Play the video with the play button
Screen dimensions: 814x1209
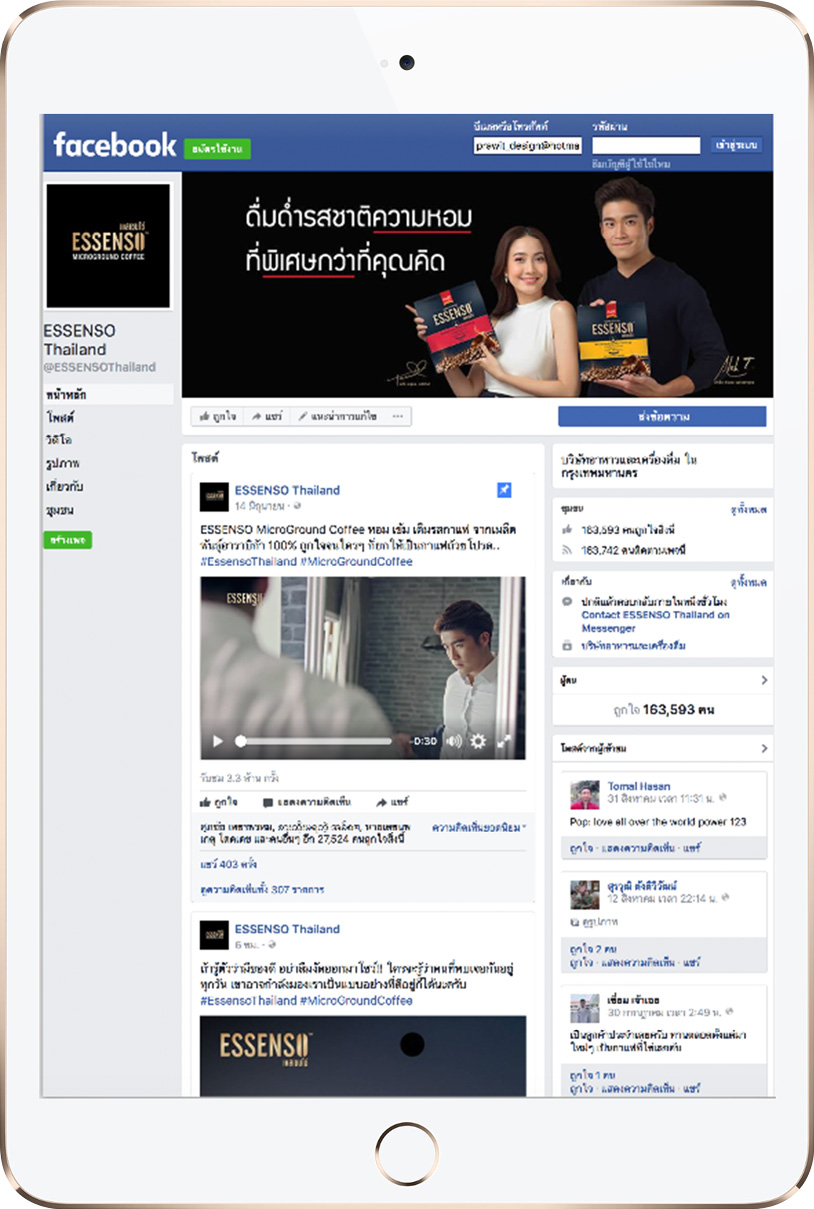pos(218,741)
